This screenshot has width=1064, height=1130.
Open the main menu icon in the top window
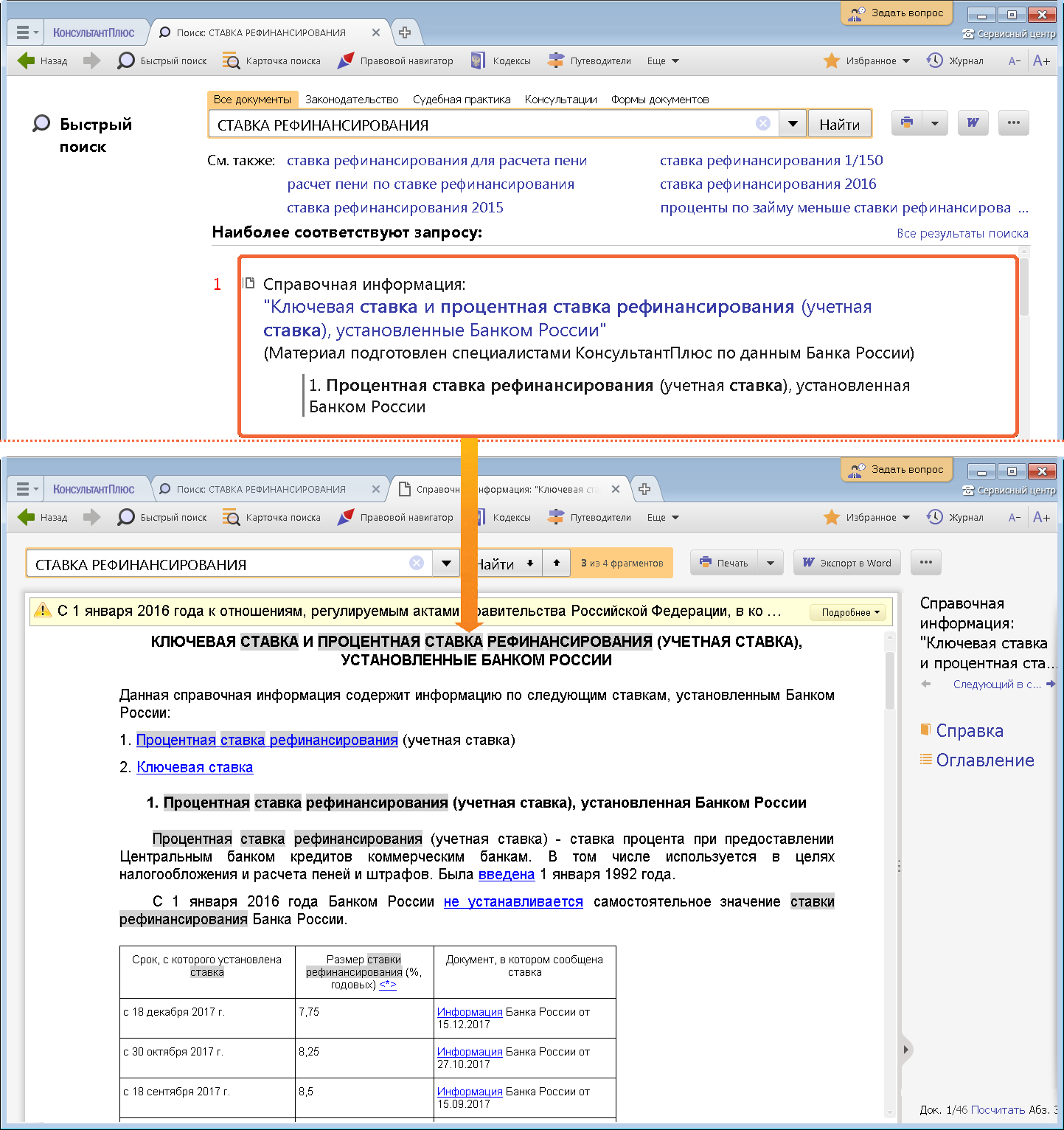[27, 32]
